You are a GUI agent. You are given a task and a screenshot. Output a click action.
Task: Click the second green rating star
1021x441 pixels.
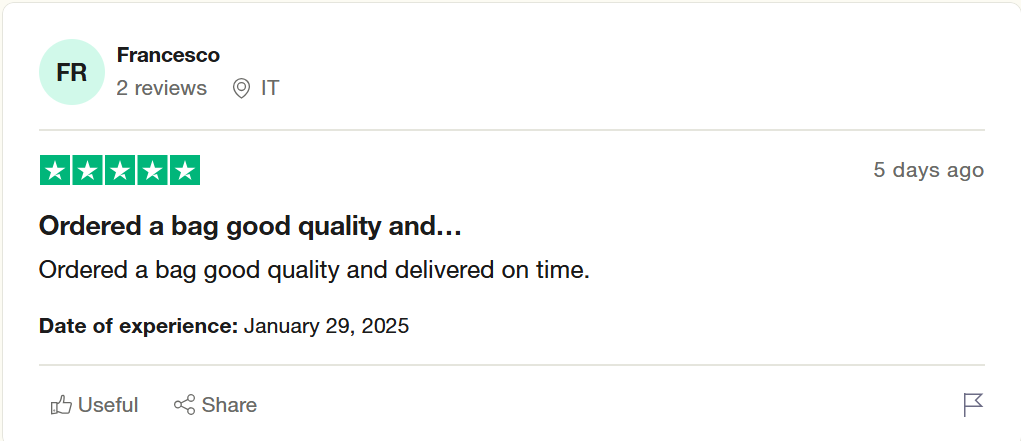coord(87,171)
